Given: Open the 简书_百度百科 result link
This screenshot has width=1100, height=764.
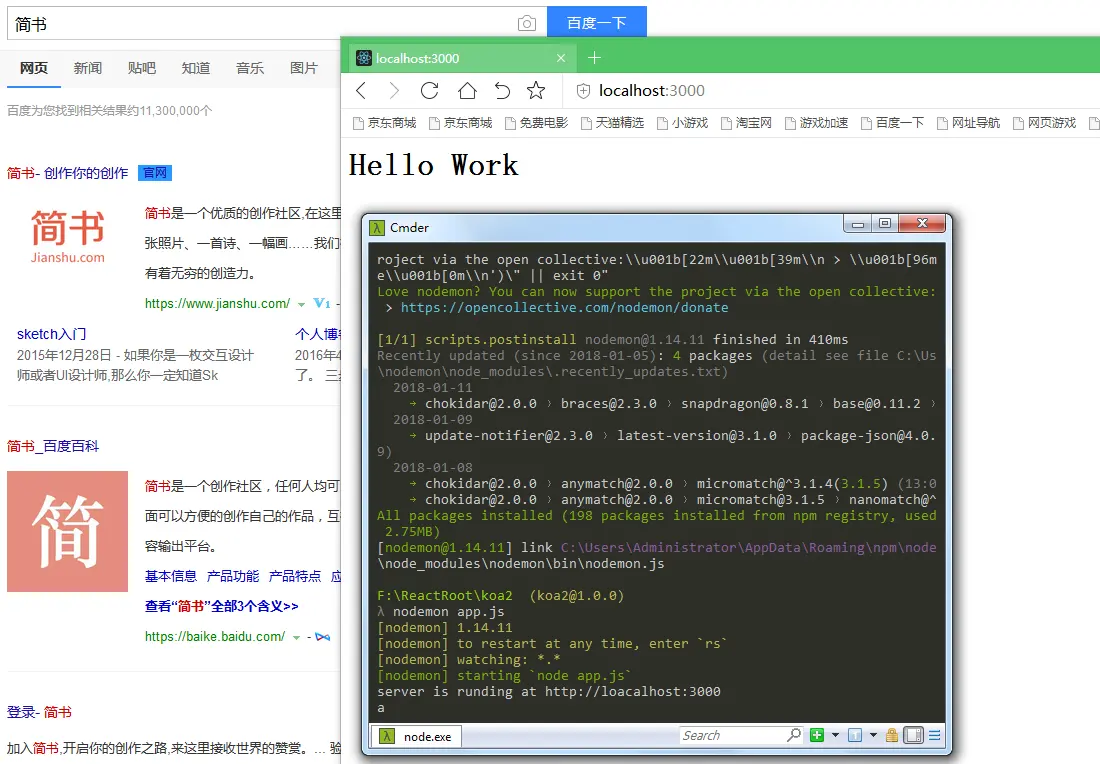Looking at the screenshot, I should pos(53,446).
